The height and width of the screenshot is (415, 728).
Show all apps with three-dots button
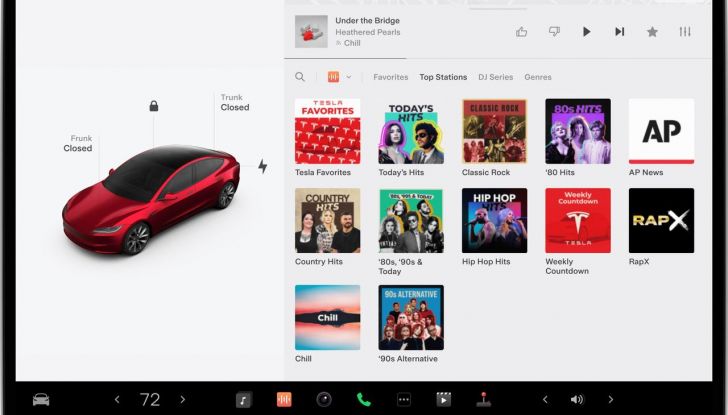click(404, 399)
